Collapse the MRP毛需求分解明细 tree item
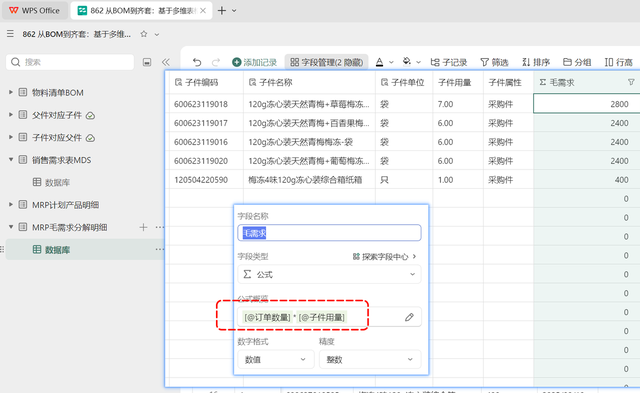Screen dimensions: 640x393 click(11, 227)
